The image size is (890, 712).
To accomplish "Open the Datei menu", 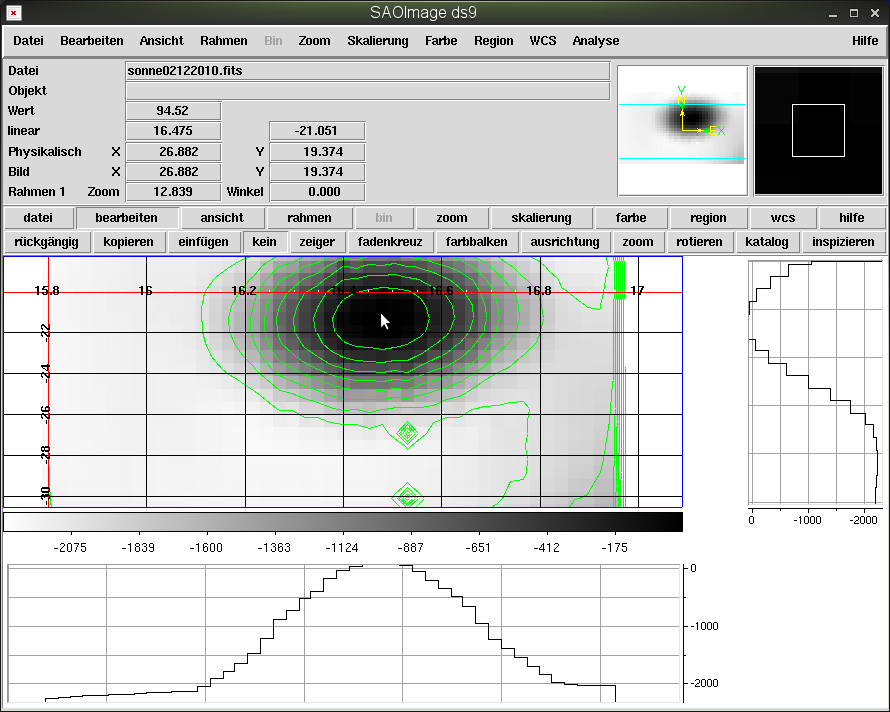I will coord(28,41).
